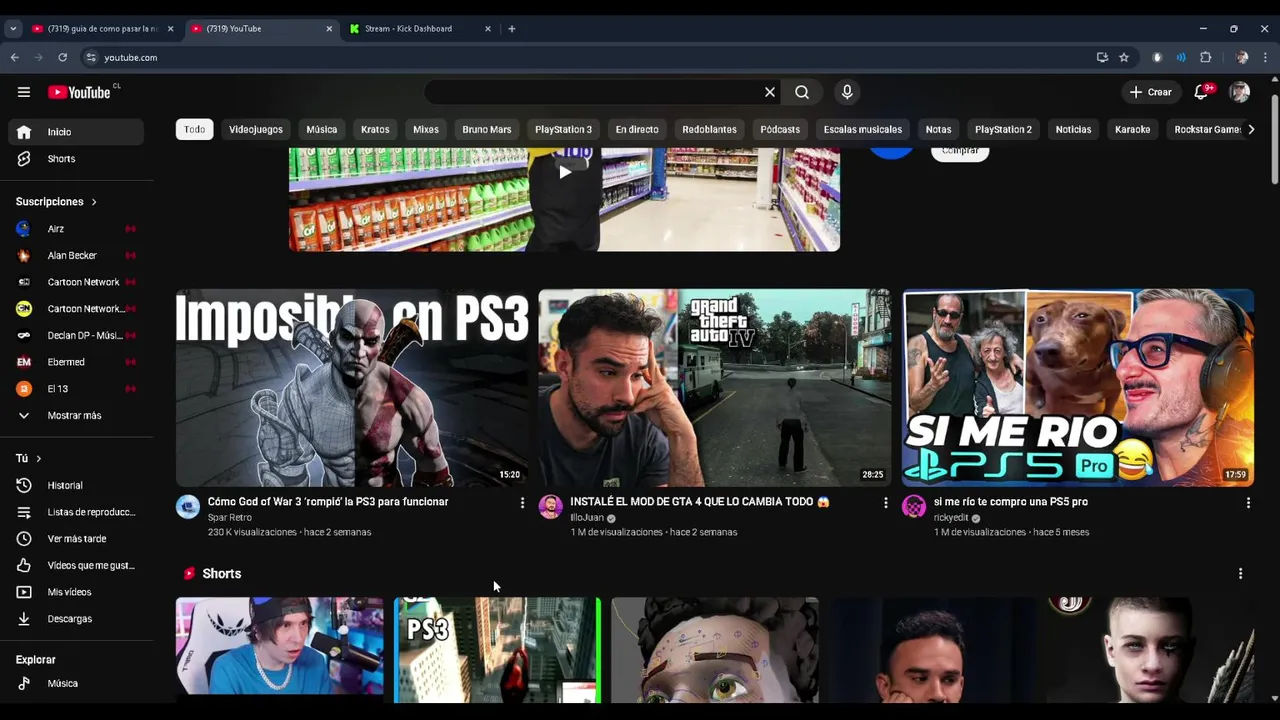Open Chrome three-dot menu
This screenshot has height=720, width=1280.
tap(1266, 58)
